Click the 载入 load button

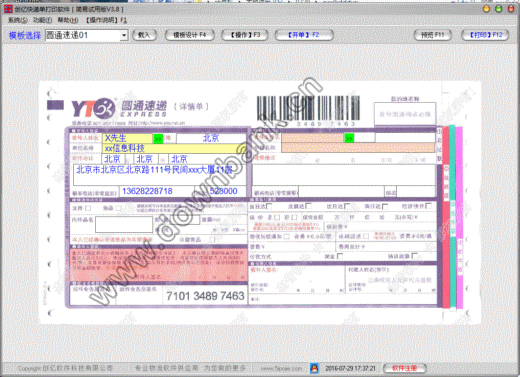(x=144, y=35)
